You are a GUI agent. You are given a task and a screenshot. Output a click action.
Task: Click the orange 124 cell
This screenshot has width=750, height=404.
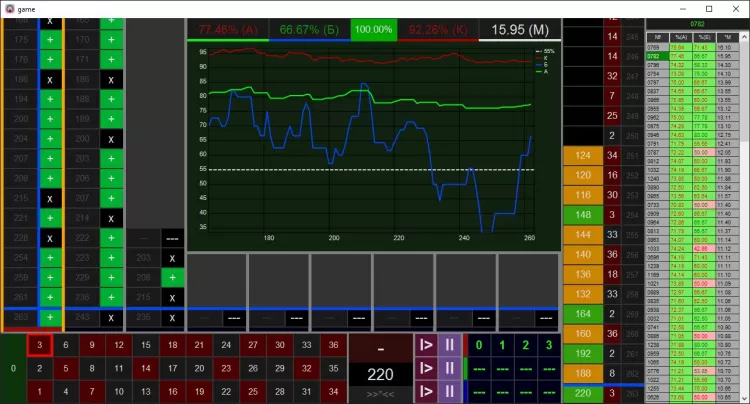tap(583, 155)
